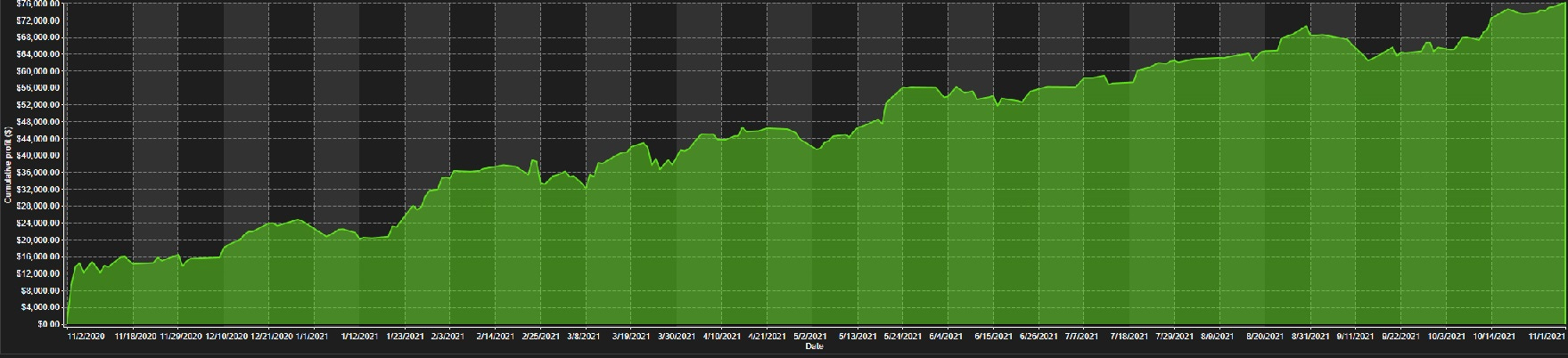This screenshot has height=358, width=1568.
Task: Click the $48,000.00 axis value
Action: click(37, 122)
